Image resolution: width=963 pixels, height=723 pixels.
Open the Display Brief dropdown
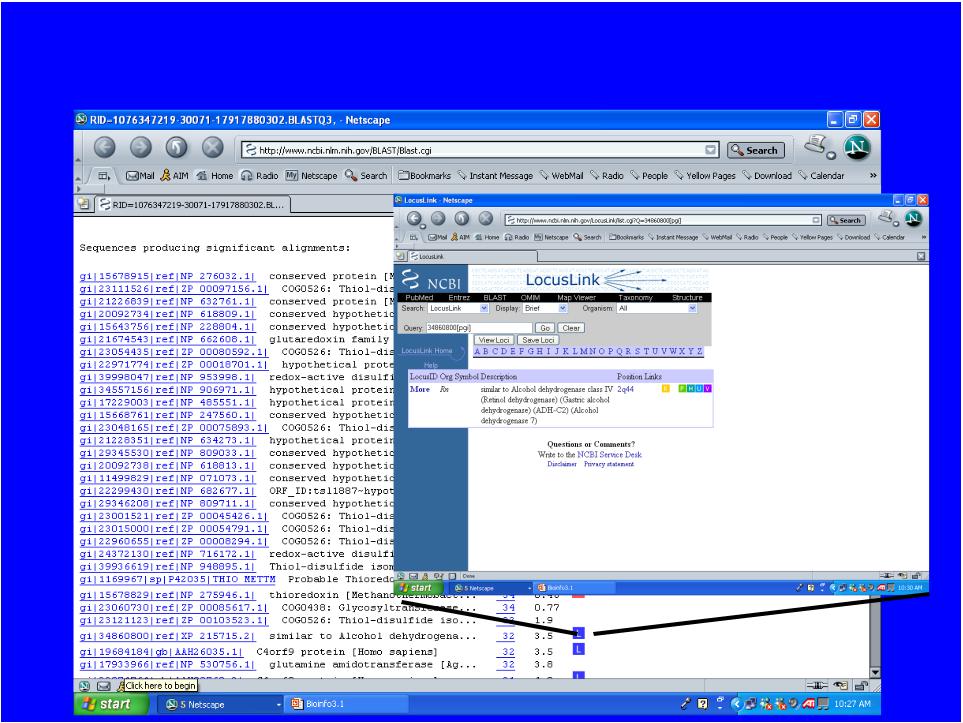click(563, 308)
